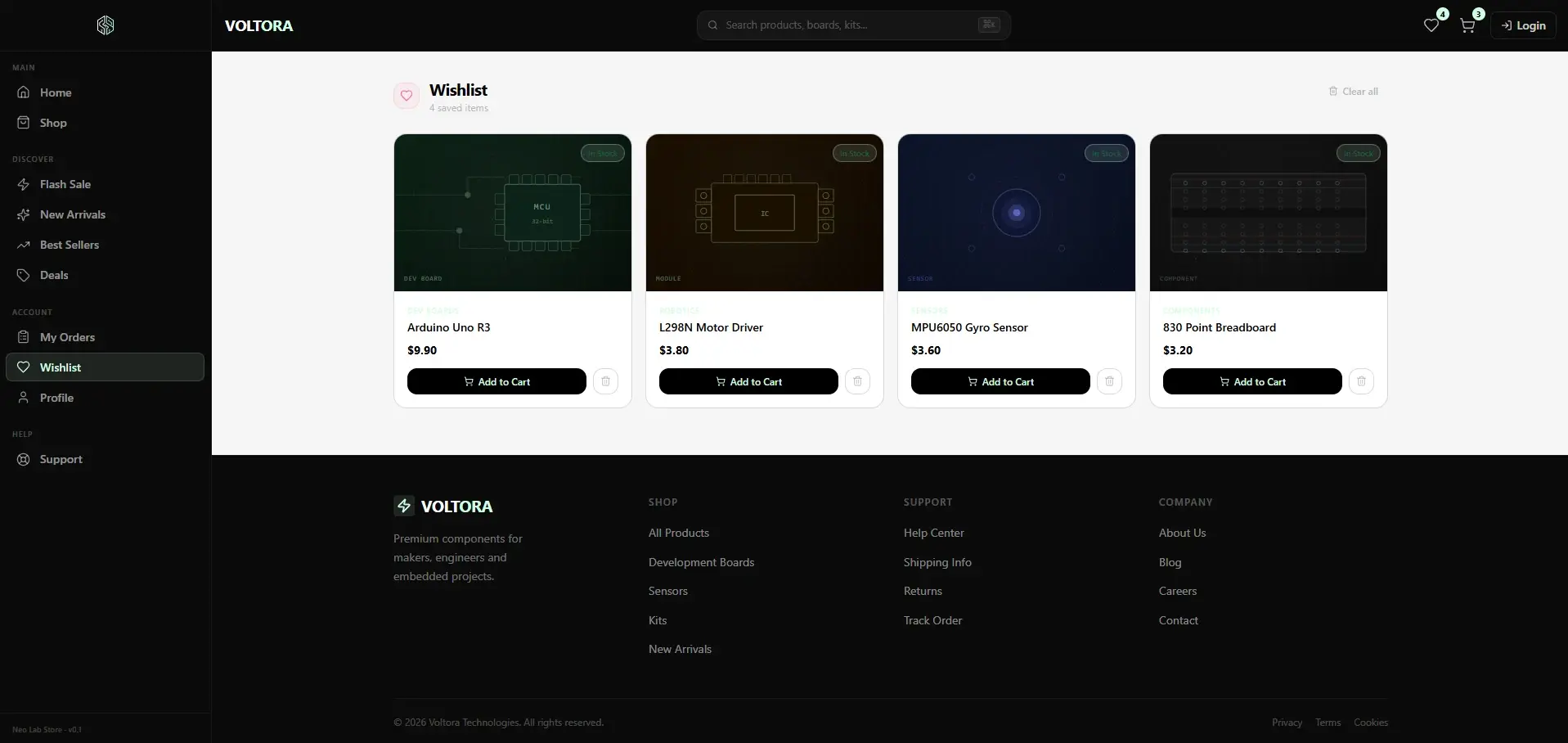1568x743 pixels.
Task: Open Terms link in footer
Action: point(1328,723)
